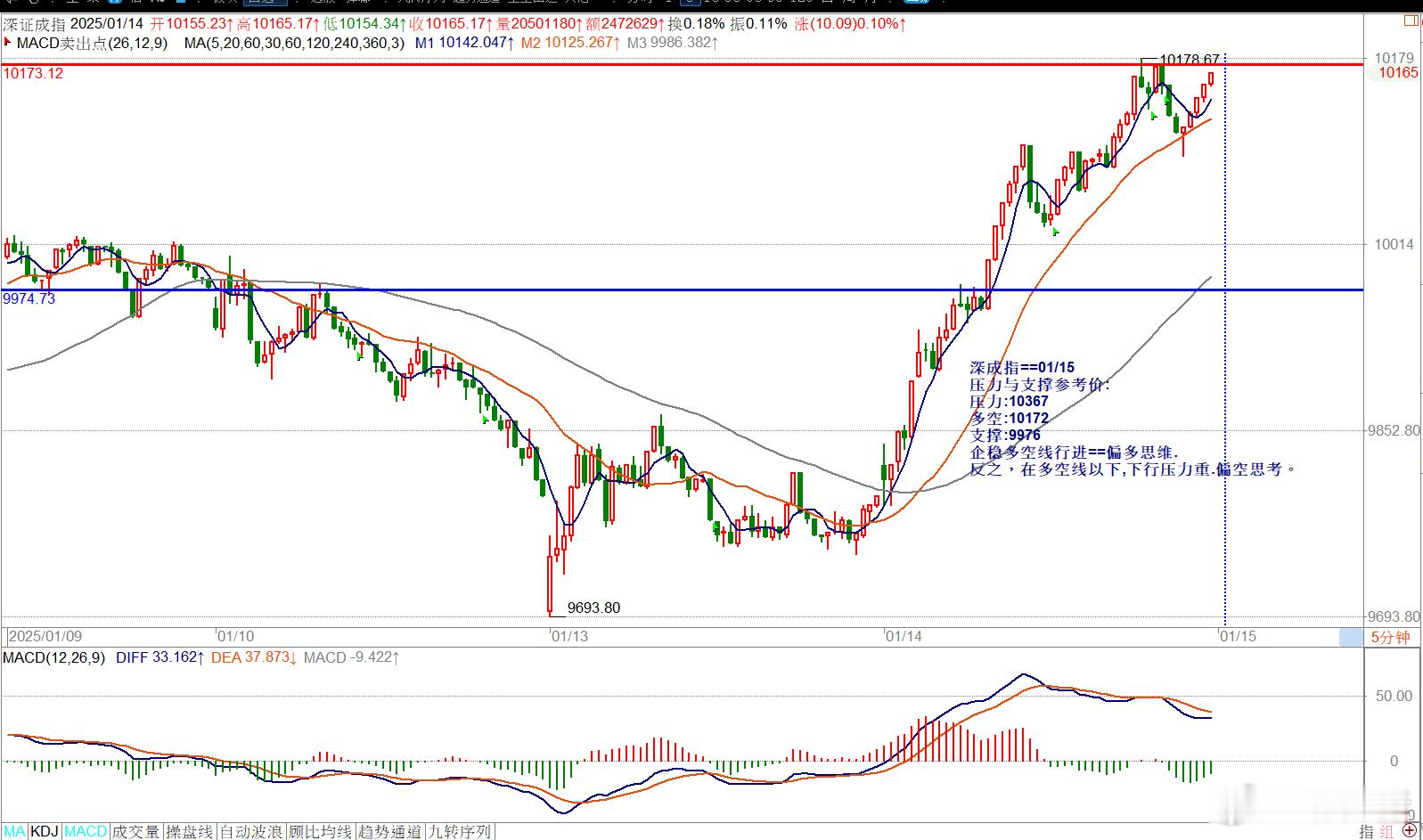Click the 01/10 date axis label
This screenshot has width=1423, height=840.
(x=236, y=636)
